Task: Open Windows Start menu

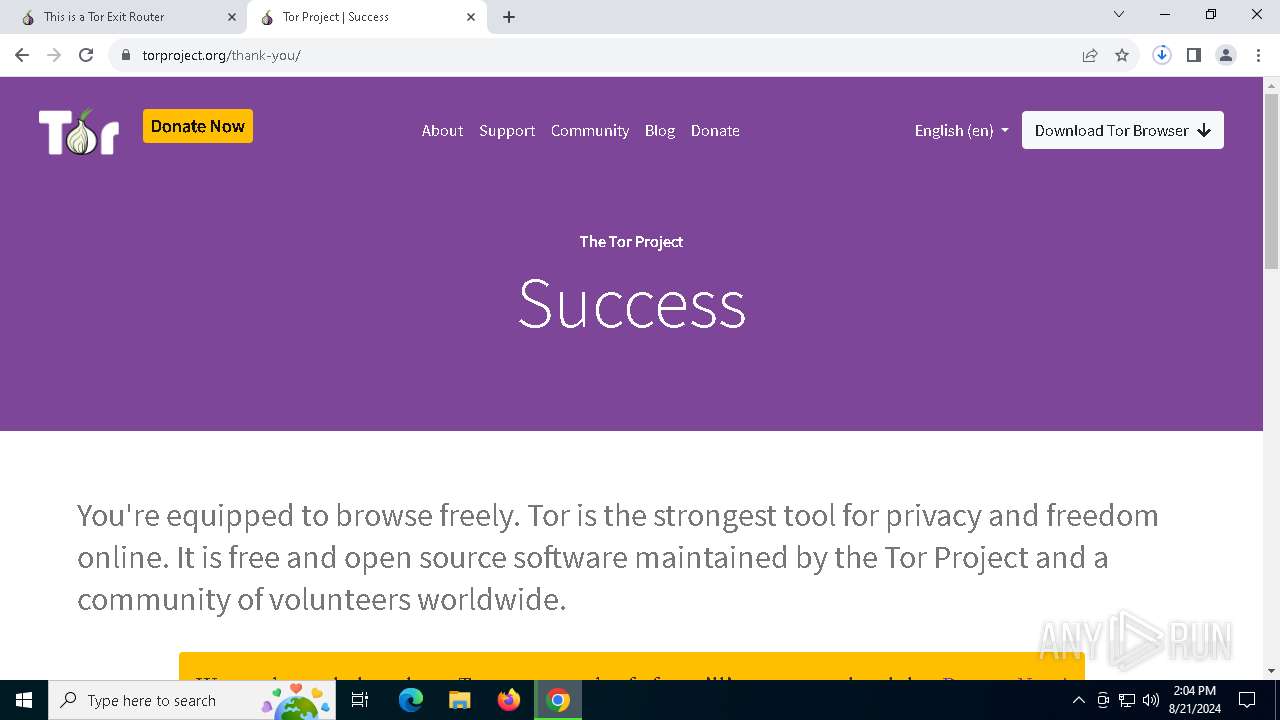Action: pyautogui.click(x=24, y=700)
